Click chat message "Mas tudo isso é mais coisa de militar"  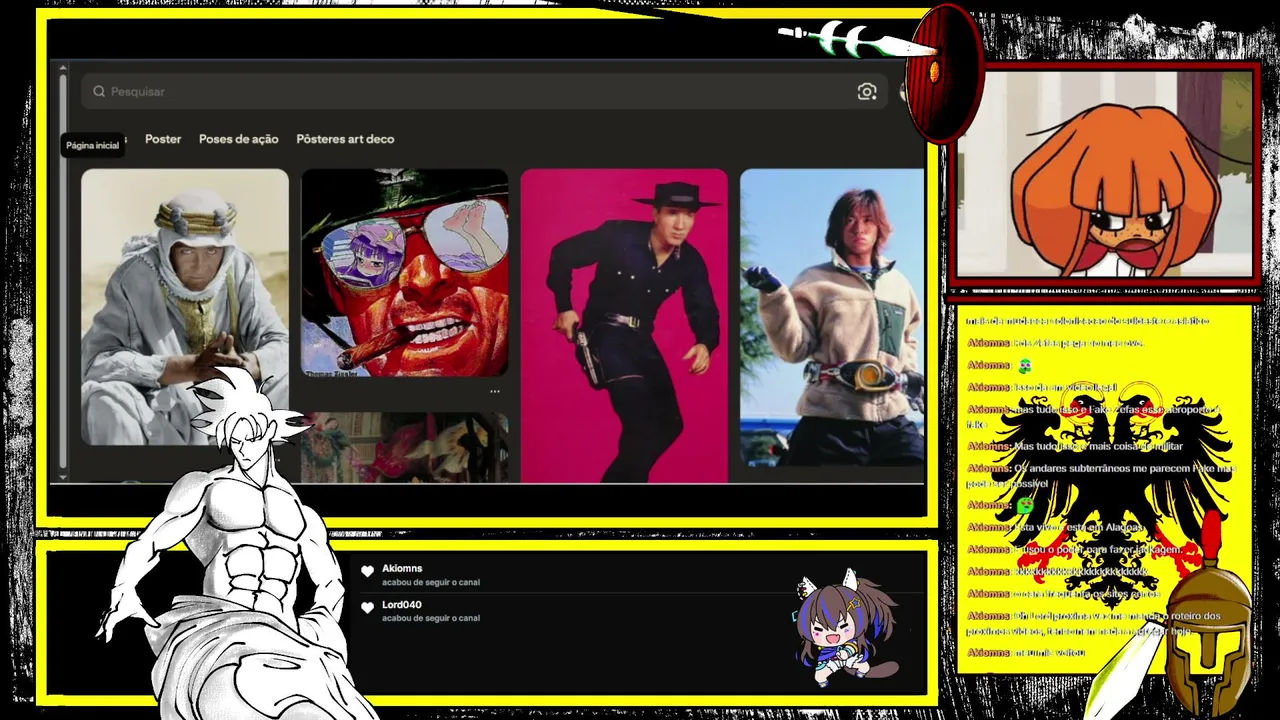click(x=1075, y=446)
